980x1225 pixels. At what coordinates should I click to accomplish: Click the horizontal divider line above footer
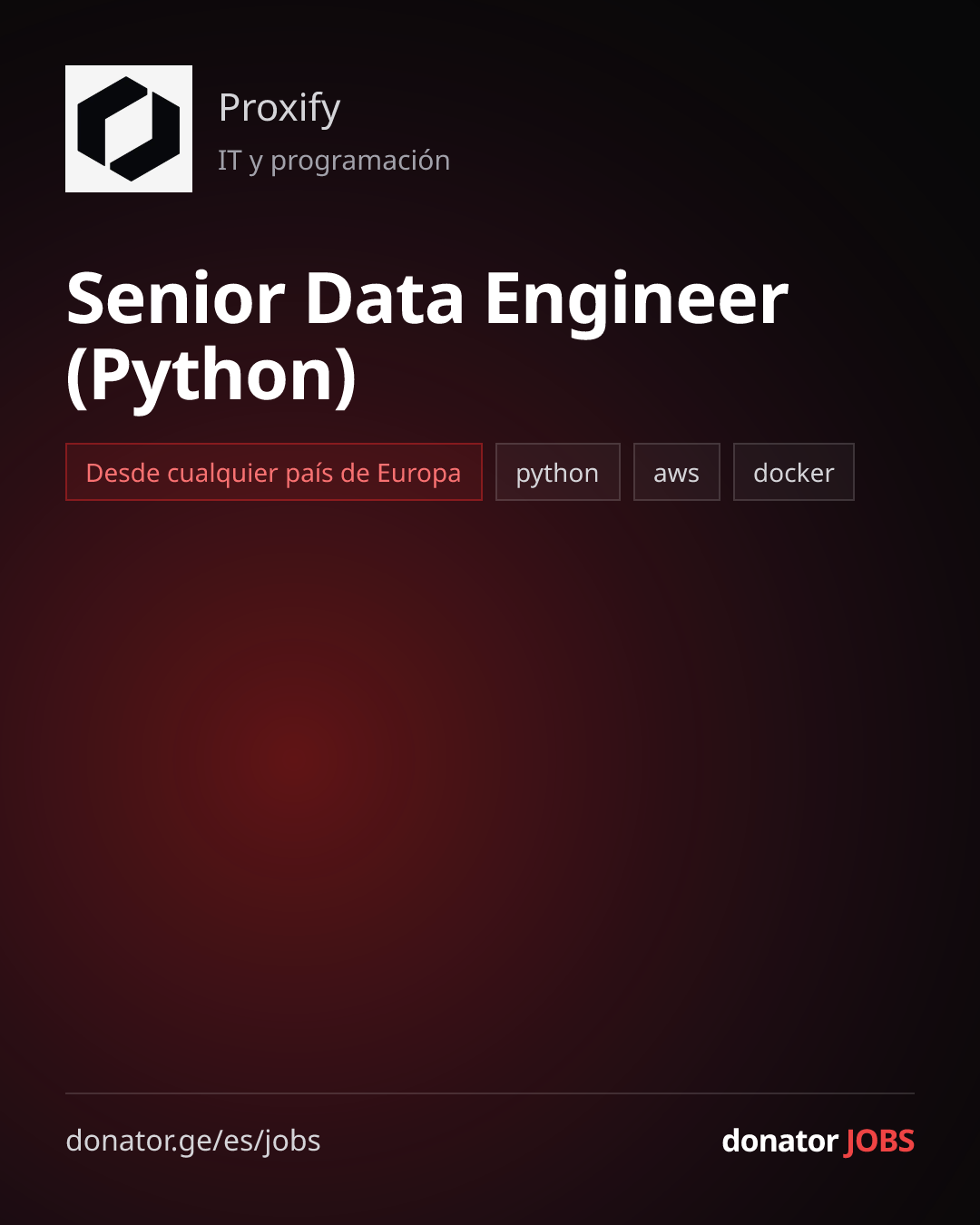490,1093
